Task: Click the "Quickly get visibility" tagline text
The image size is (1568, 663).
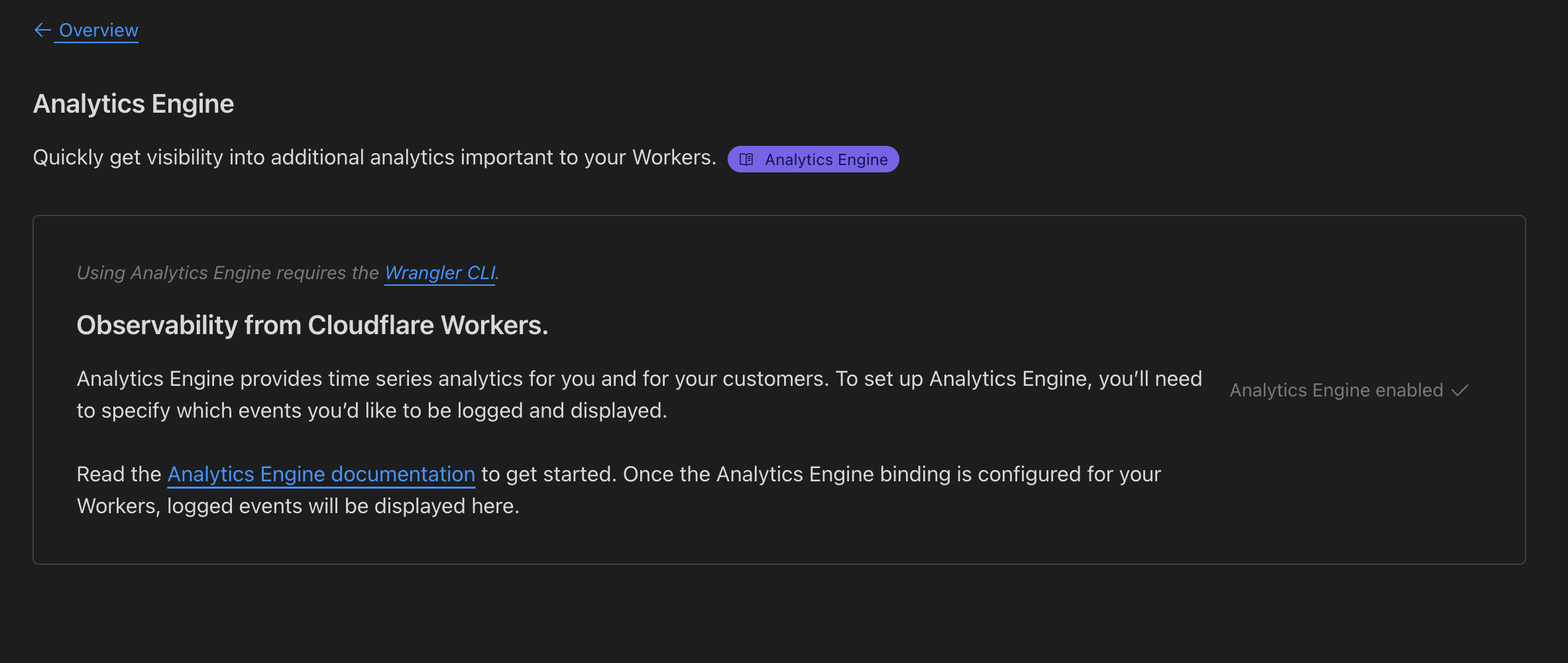Action: tap(199, 157)
